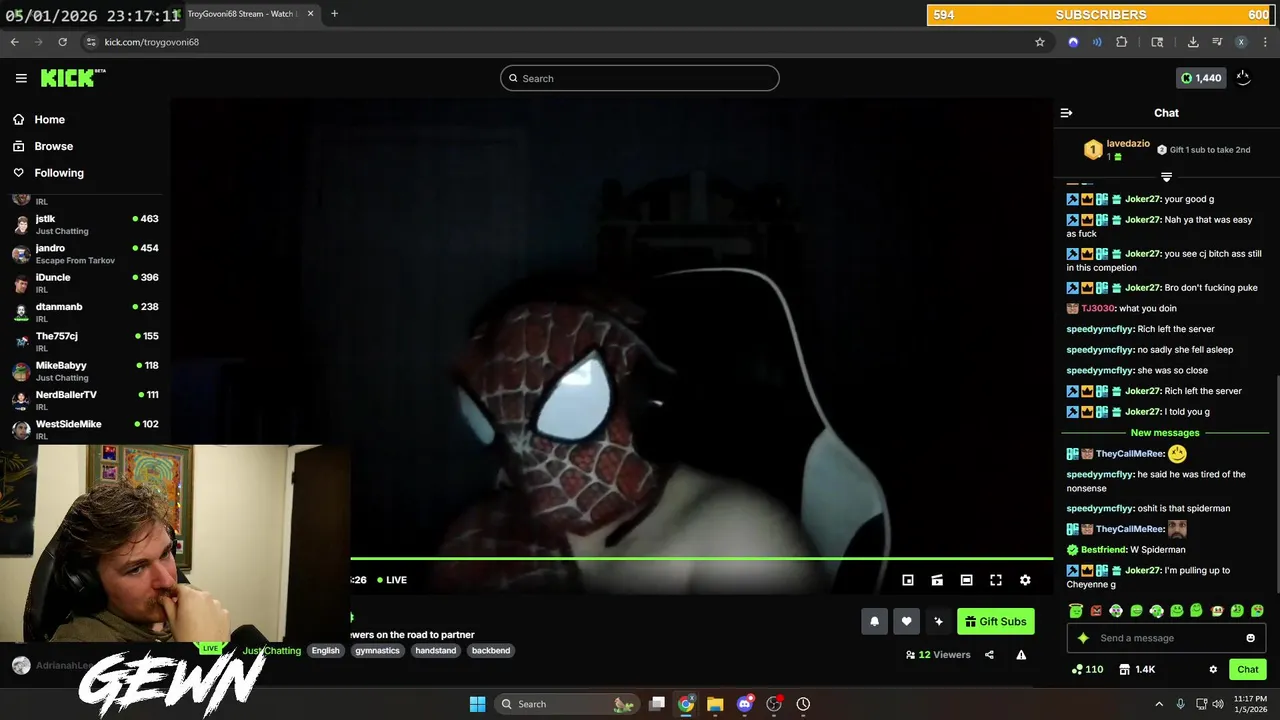Screen dimensions: 1280x720
Task: Open the browser Extensions puzzle icon
Action: point(1121,42)
